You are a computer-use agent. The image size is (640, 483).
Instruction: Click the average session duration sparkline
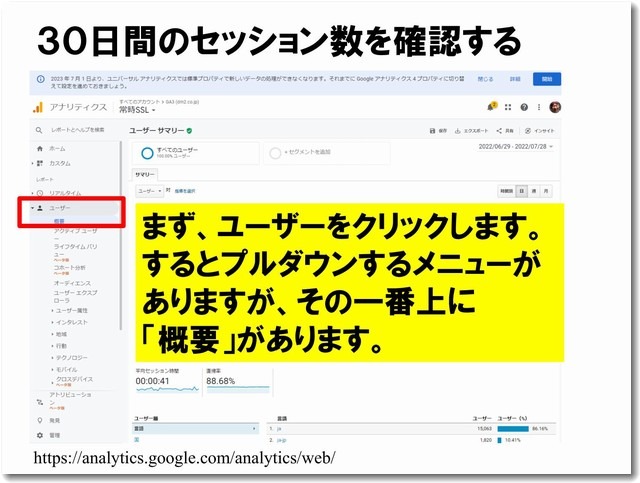point(167,389)
